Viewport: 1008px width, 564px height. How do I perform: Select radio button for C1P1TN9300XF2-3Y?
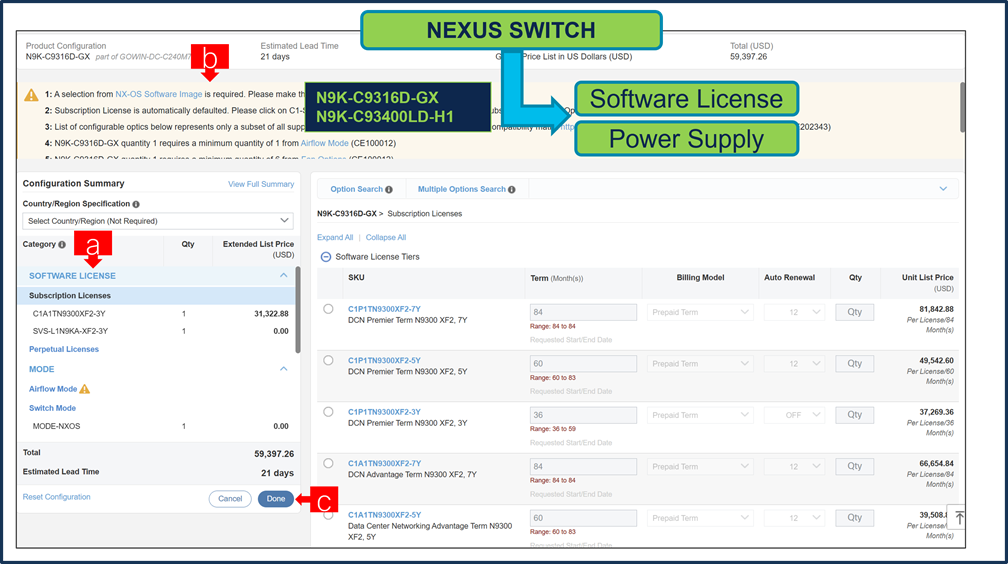328,412
